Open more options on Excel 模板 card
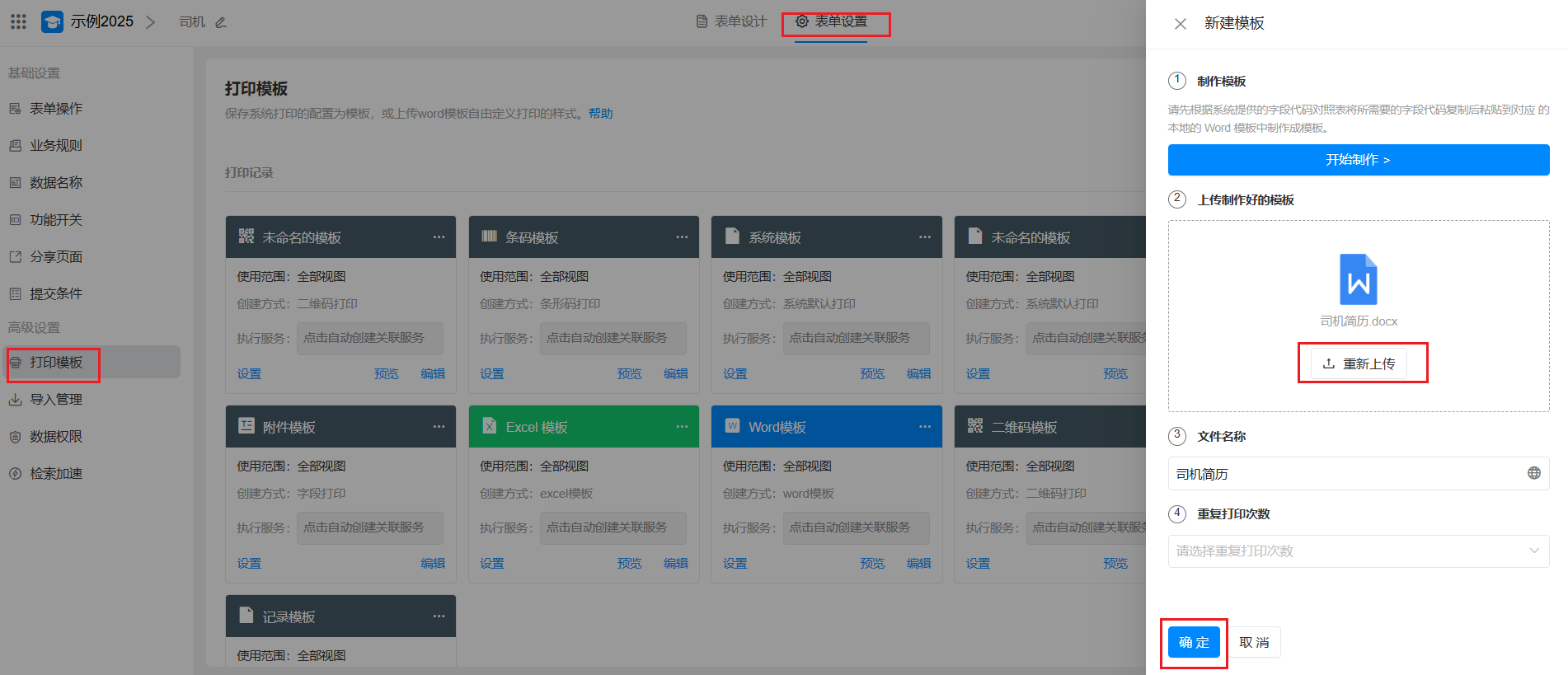Image resolution: width=1568 pixels, height=675 pixels. coord(682,427)
